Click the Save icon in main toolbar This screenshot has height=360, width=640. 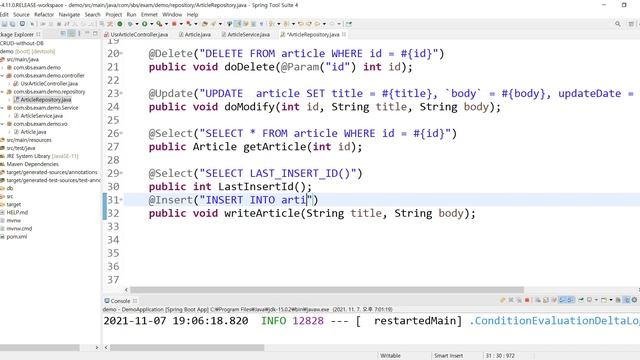pyautogui.click(x=4, y=24)
